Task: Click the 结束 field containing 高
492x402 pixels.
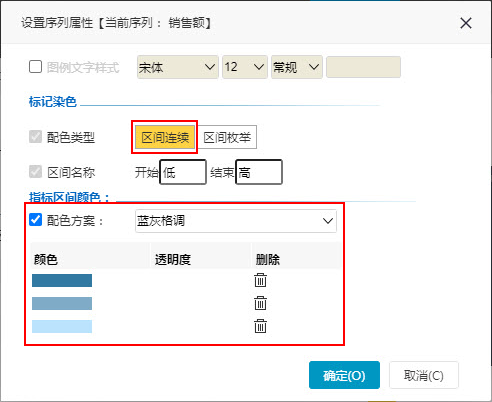Action: tap(259, 172)
